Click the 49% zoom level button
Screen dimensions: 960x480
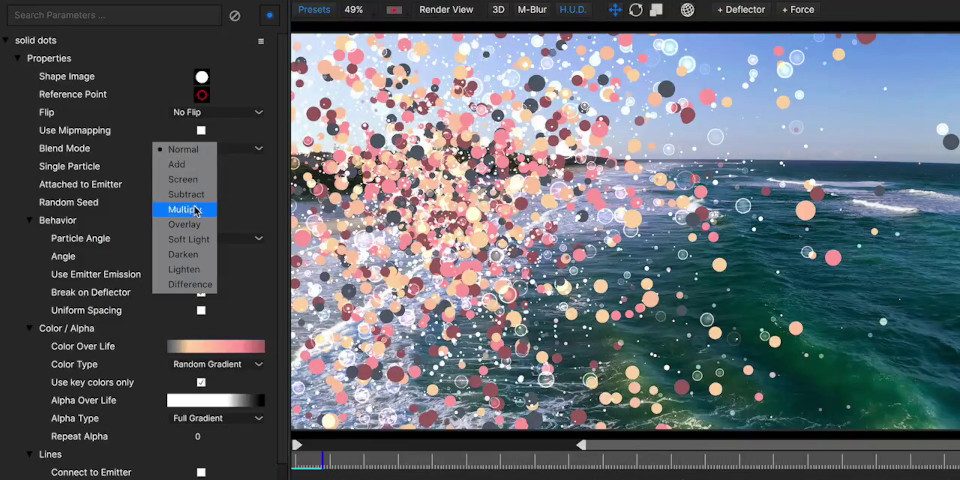click(x=354, y=10)
